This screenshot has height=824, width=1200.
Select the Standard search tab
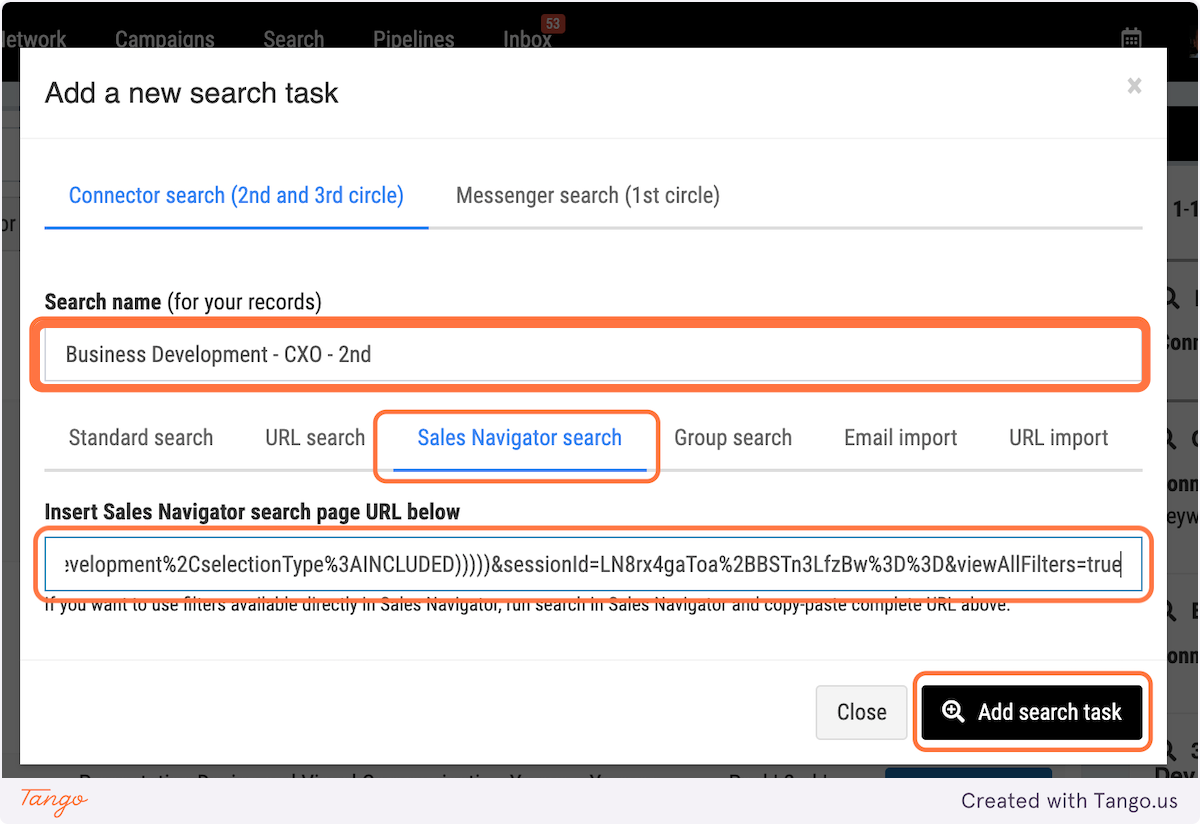tap(141, 438)
